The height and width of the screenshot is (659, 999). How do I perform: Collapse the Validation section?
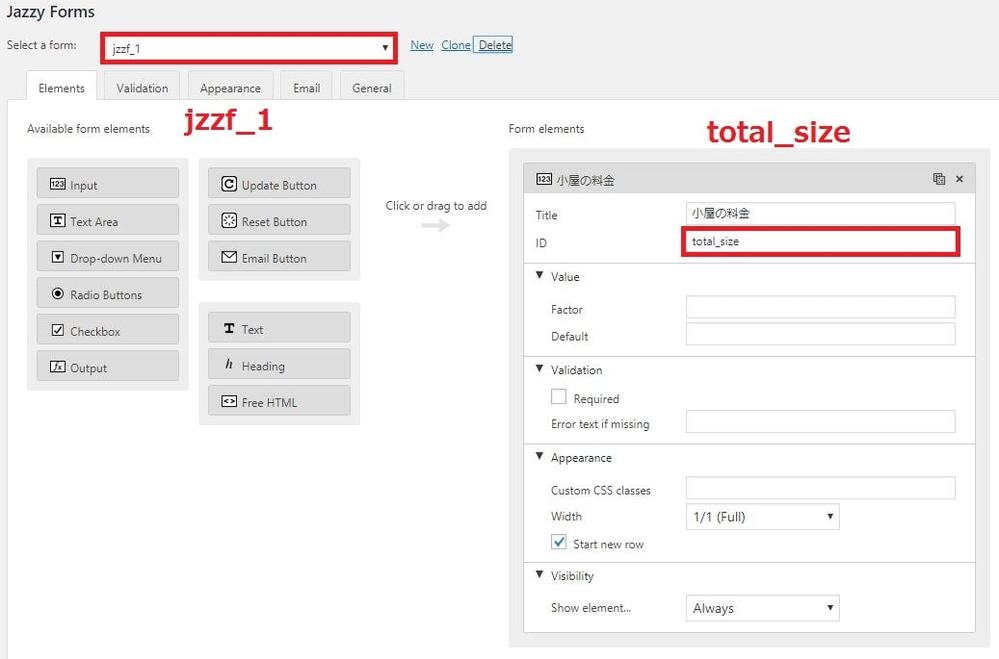(540, 370)
